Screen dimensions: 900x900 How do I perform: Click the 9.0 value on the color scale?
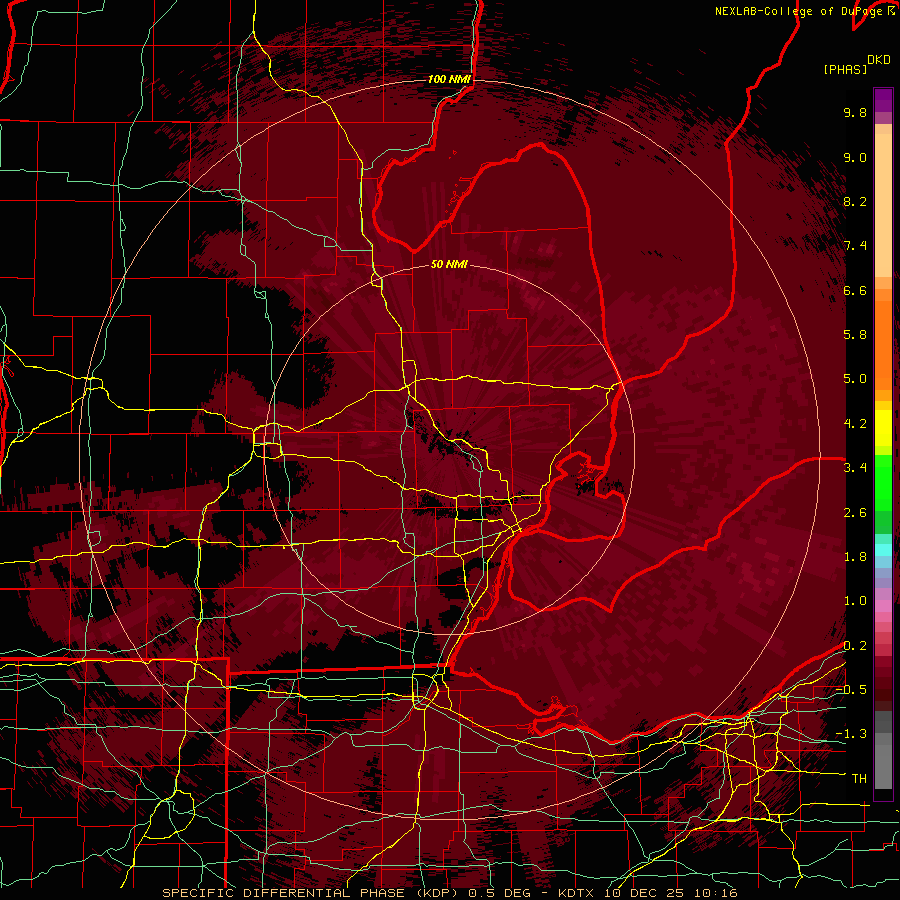coord(855,157)
